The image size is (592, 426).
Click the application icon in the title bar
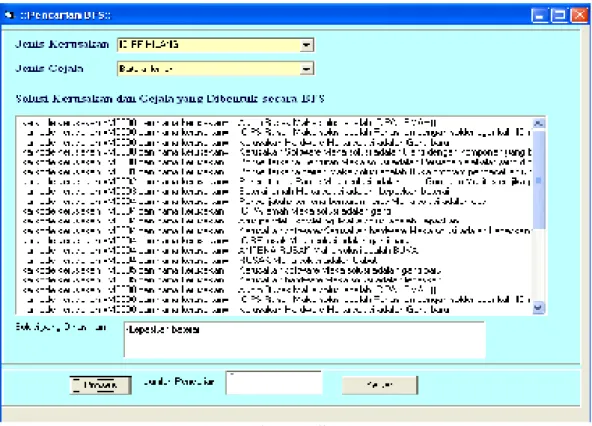9,15
